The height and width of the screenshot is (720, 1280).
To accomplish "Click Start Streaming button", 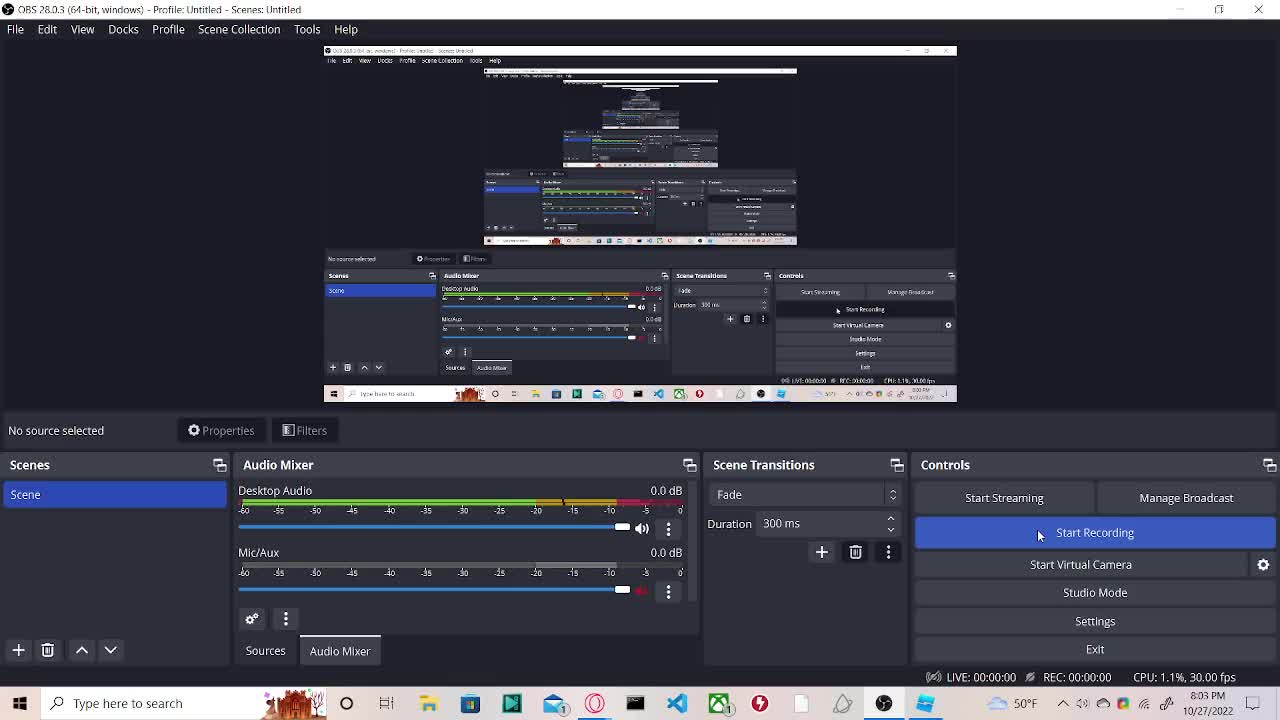I will [1004, 498].
